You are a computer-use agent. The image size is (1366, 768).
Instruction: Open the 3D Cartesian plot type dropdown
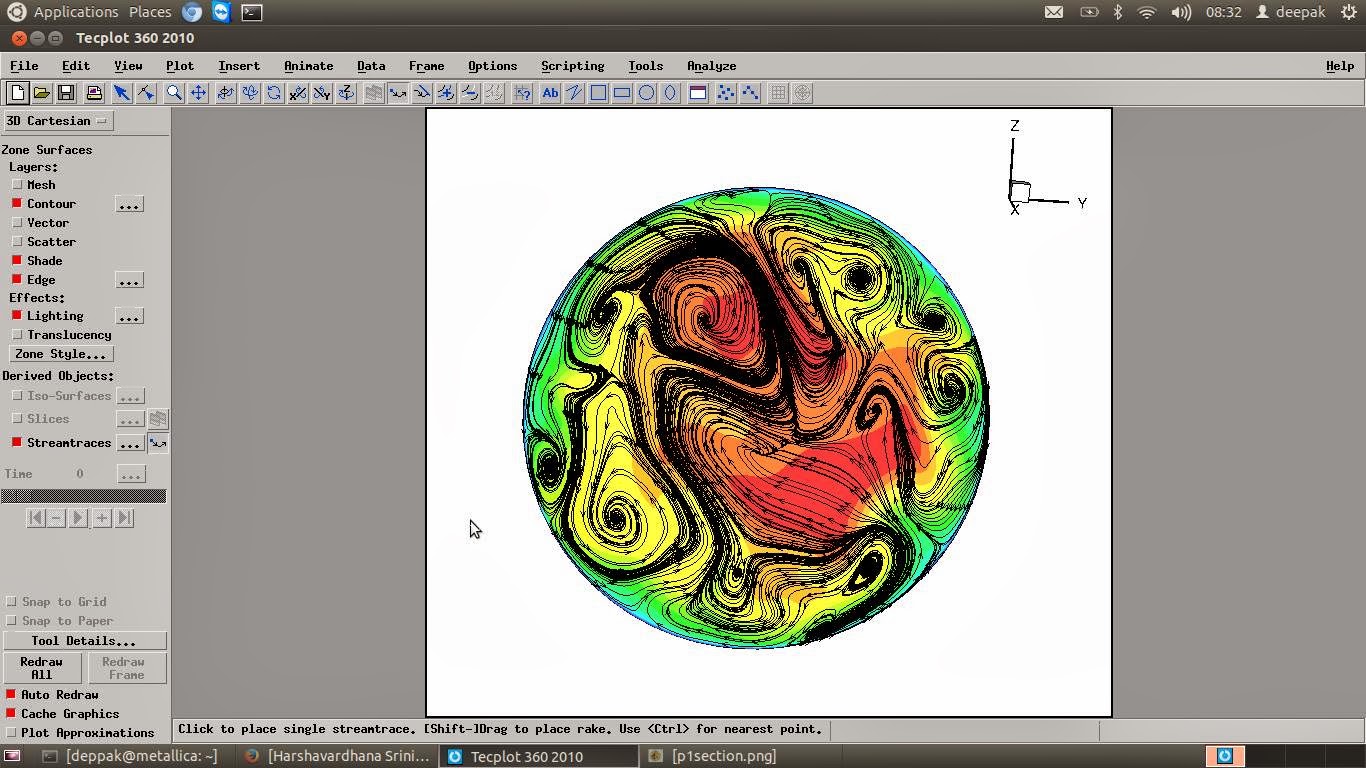(57, 120)
